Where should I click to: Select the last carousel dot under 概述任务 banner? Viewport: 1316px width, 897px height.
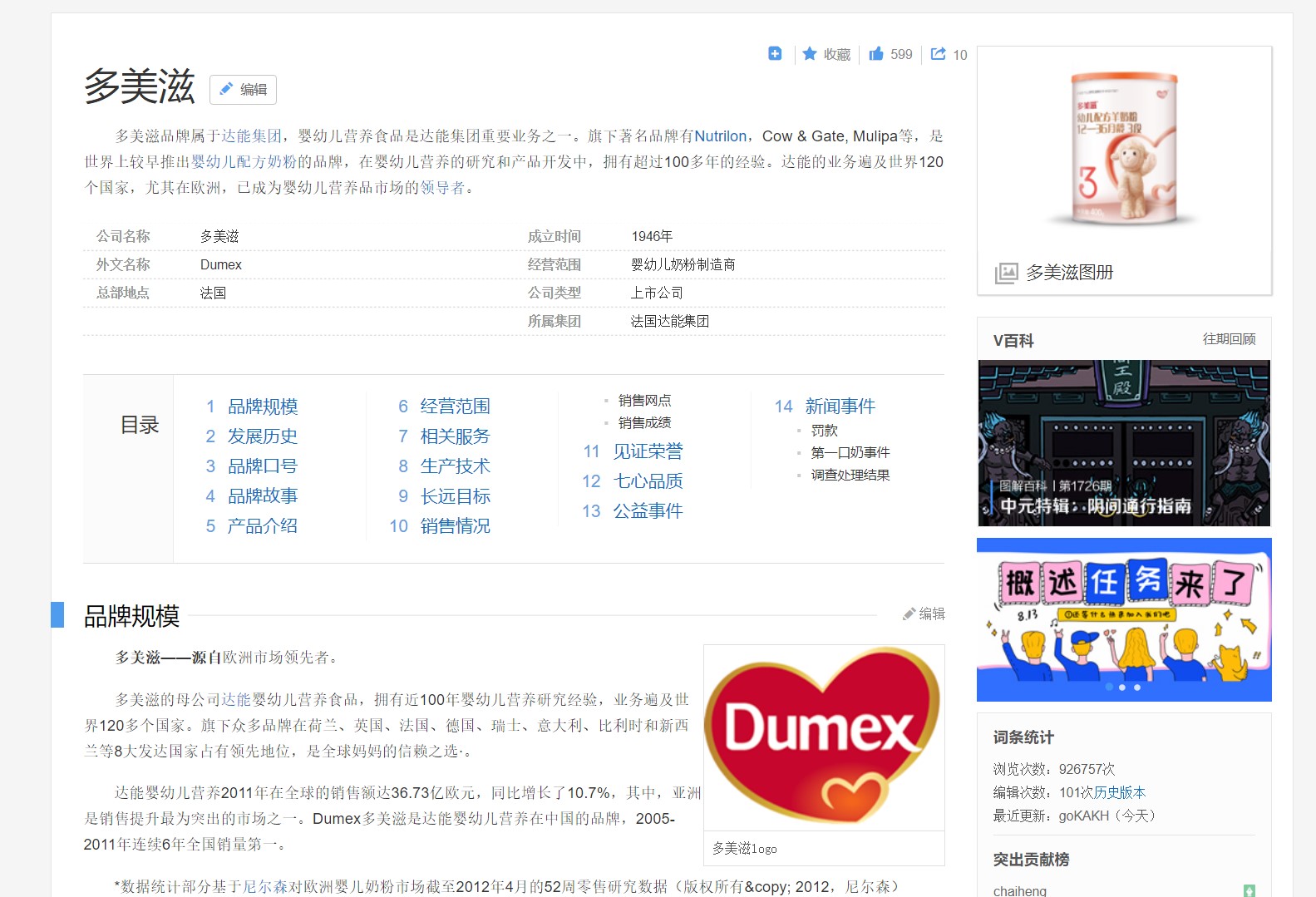[1137, 688]
